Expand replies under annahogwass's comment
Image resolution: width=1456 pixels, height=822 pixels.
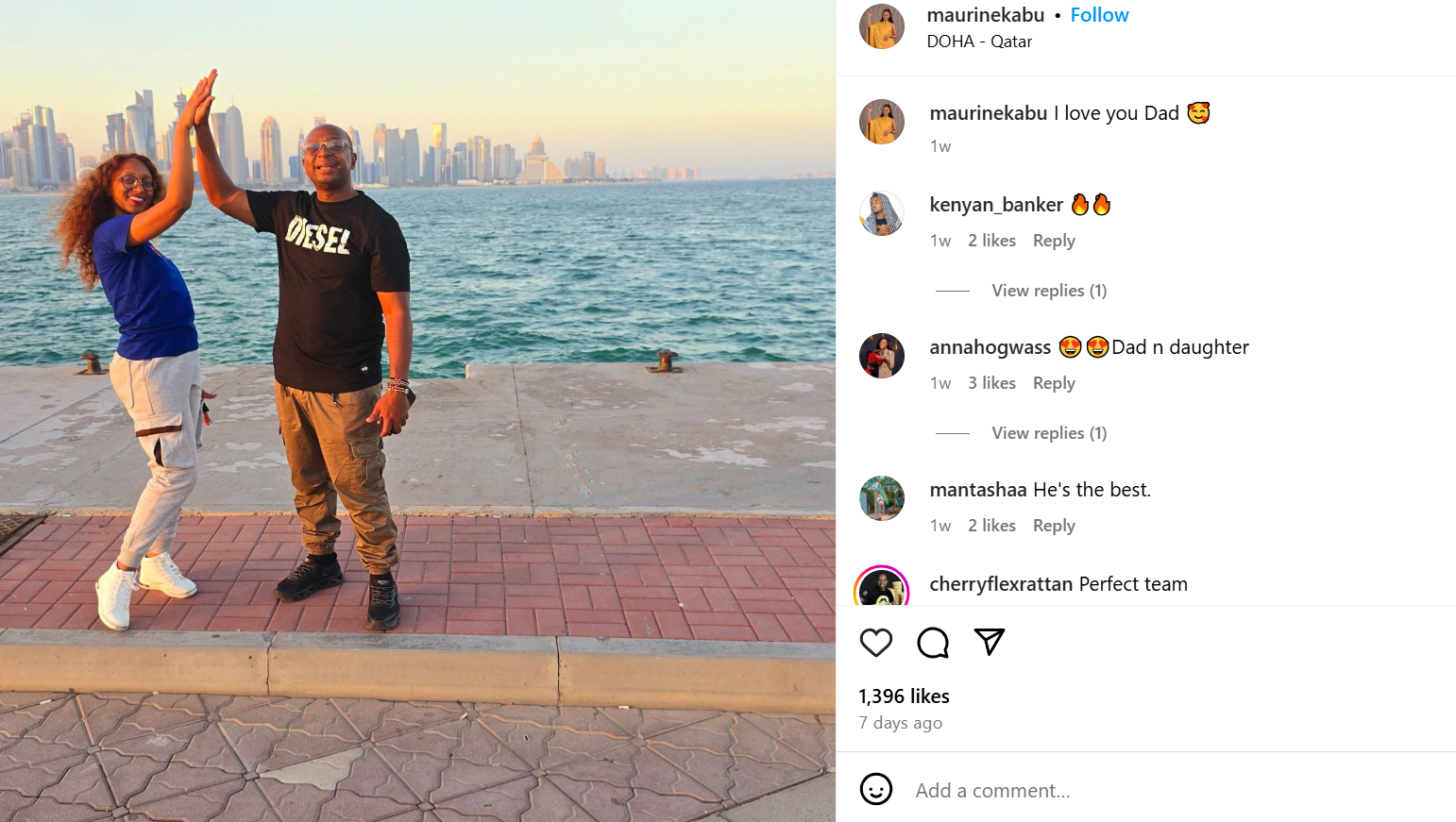[x=1049, y=433]
